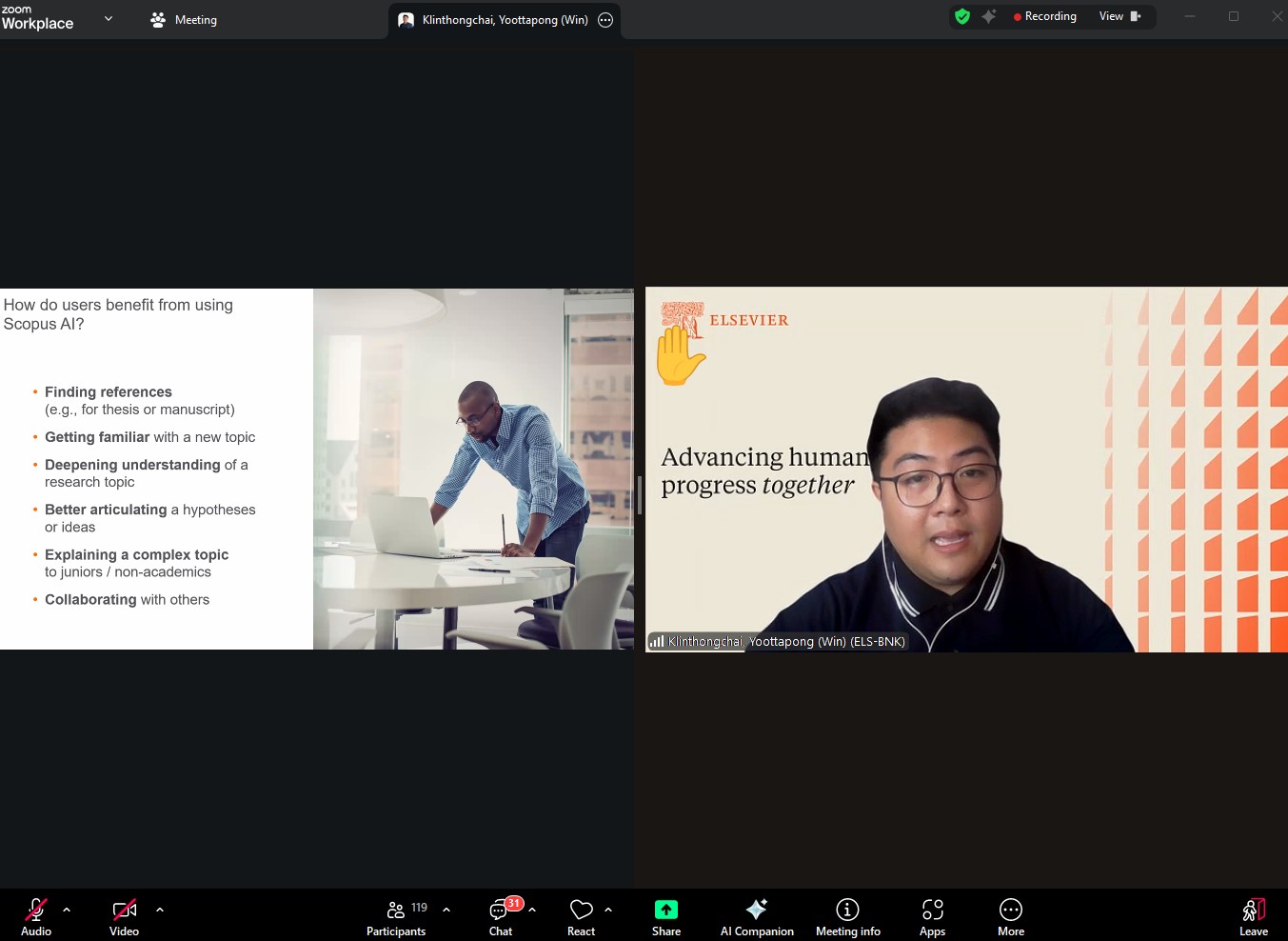
Task: Unmute the microphone with the Audio button
Action: point(36,917)
